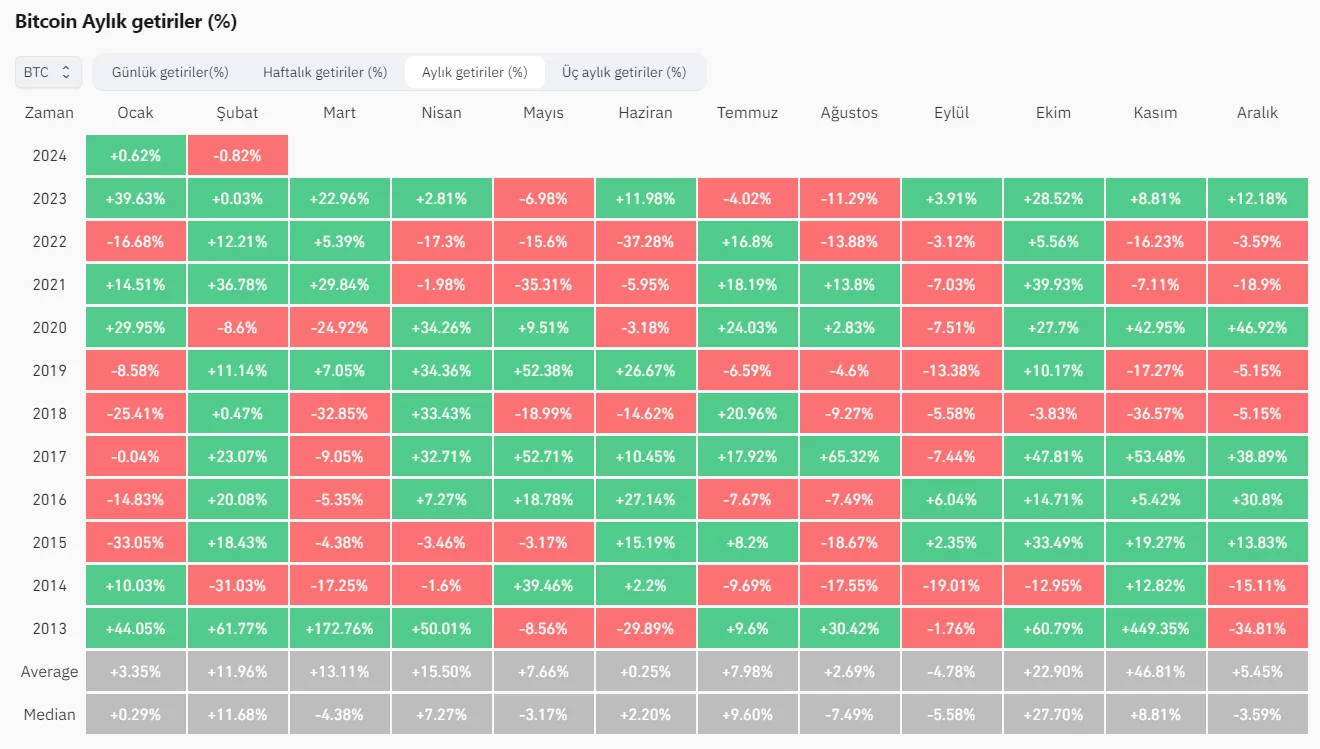This screenshot has width=1320, height=749.
Task: Click the +449.35% cell for Kasım 2013
Action: coord(1156,629)
